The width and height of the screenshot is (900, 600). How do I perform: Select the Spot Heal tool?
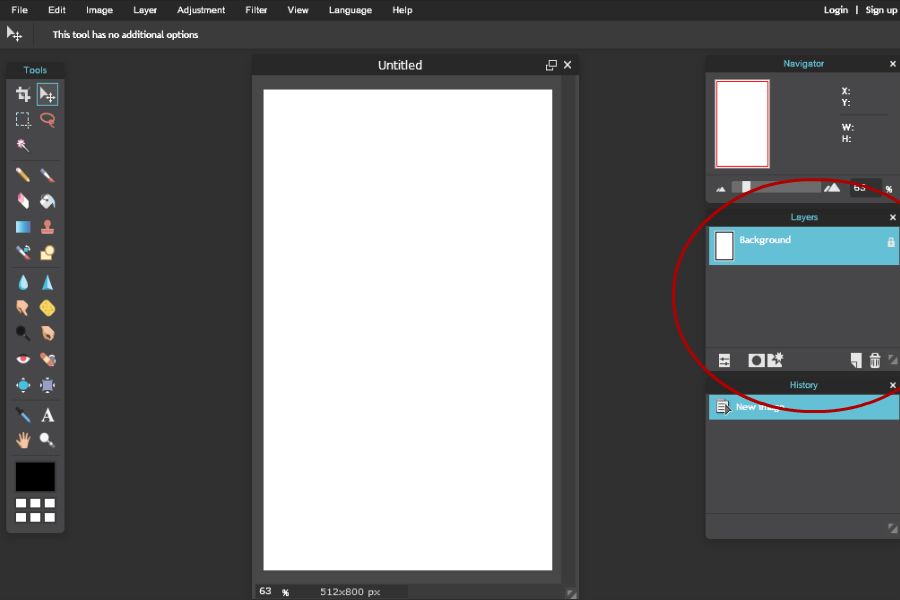pyautogui.click(x=48, y=359)
